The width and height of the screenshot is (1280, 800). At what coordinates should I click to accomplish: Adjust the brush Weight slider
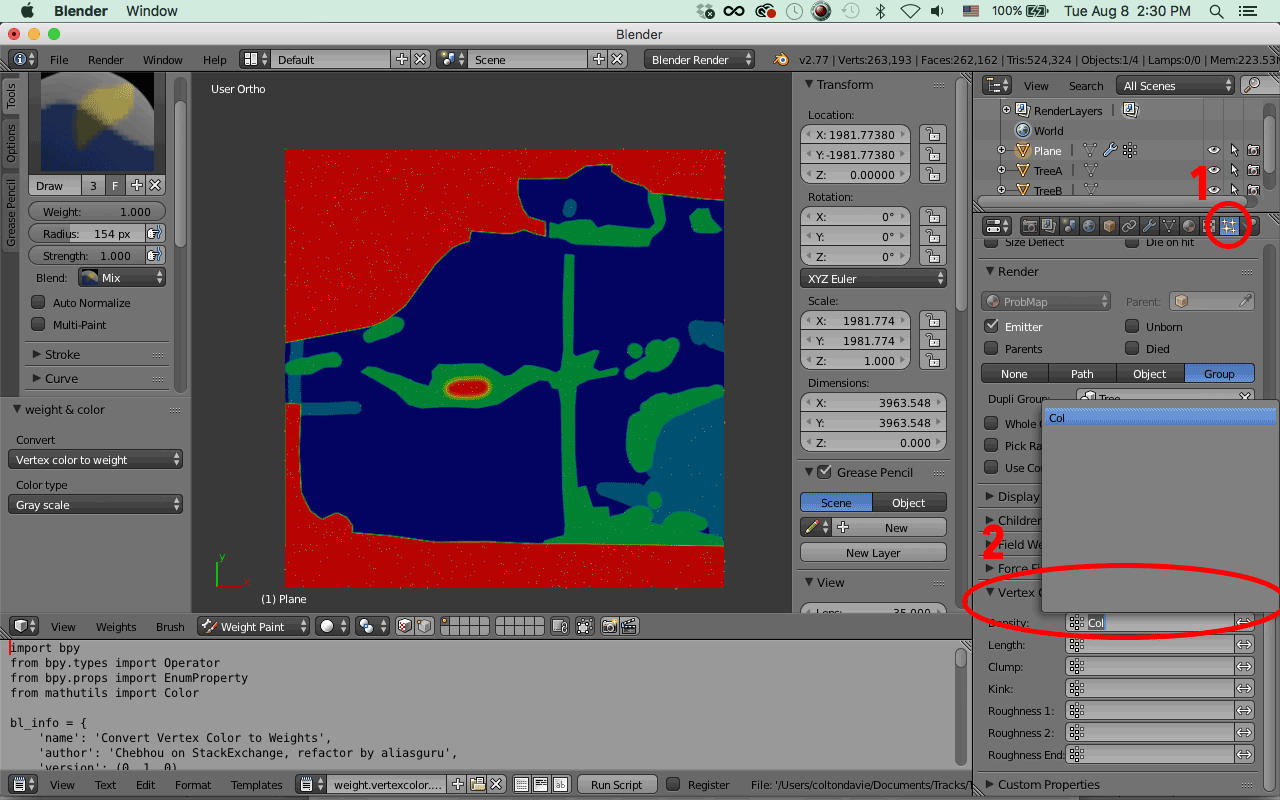tap(97, 212)
